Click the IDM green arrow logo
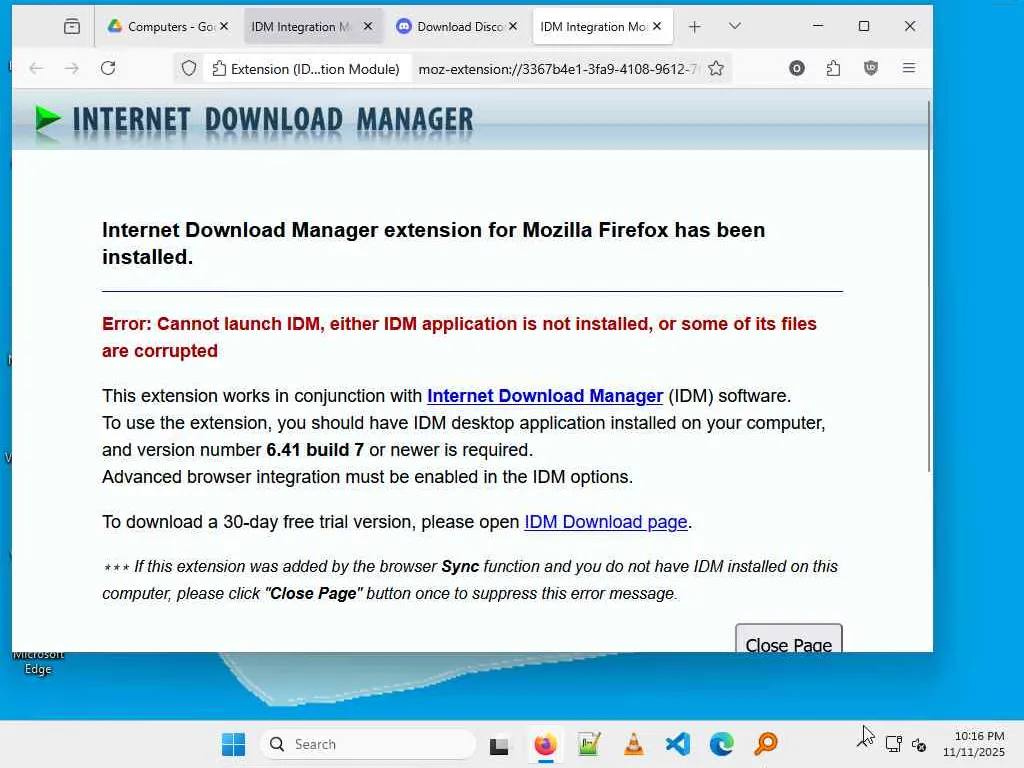1024x768 pixels. point(48,120)
